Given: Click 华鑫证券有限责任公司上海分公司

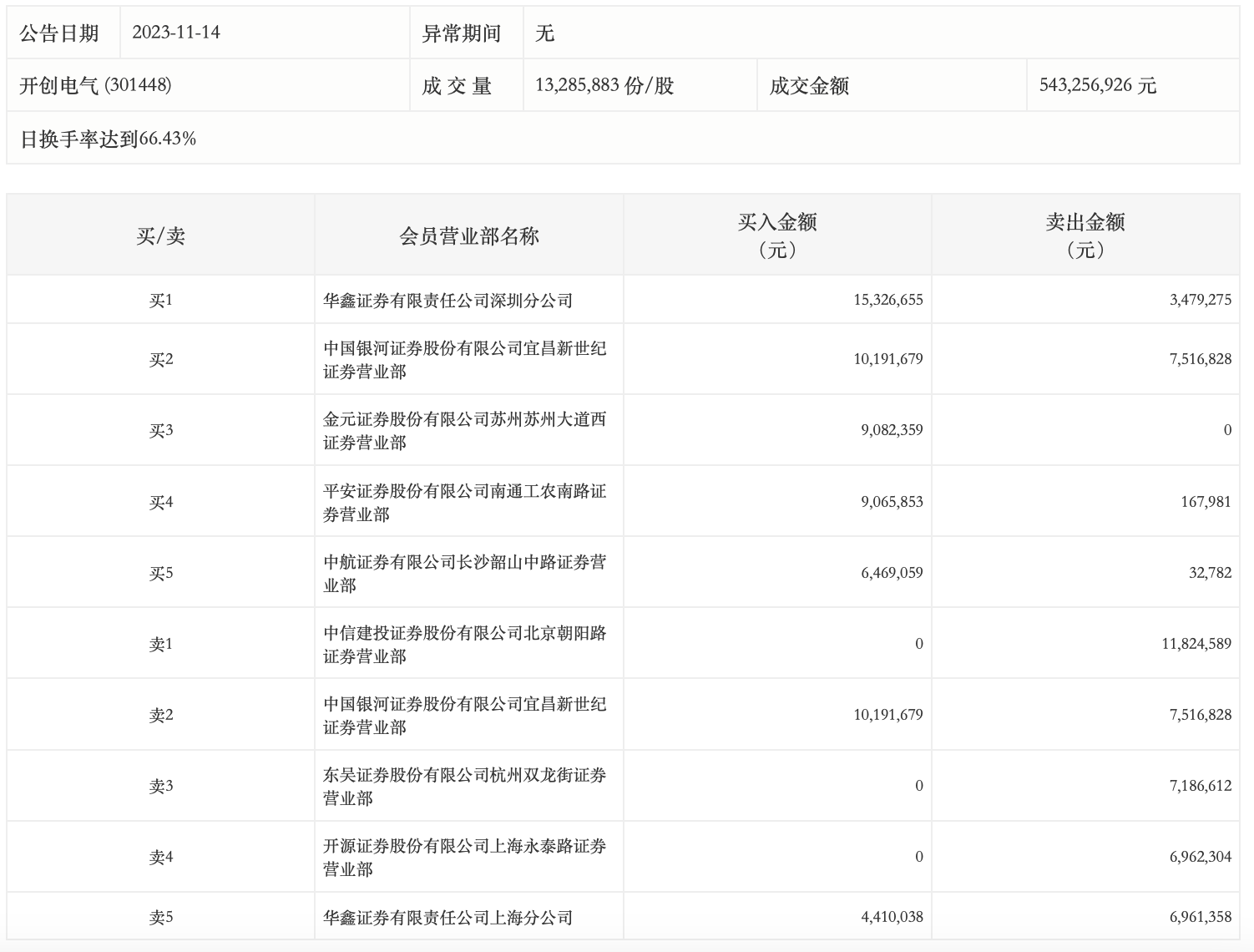Looking at the screenshot, I should pos(448,917).
